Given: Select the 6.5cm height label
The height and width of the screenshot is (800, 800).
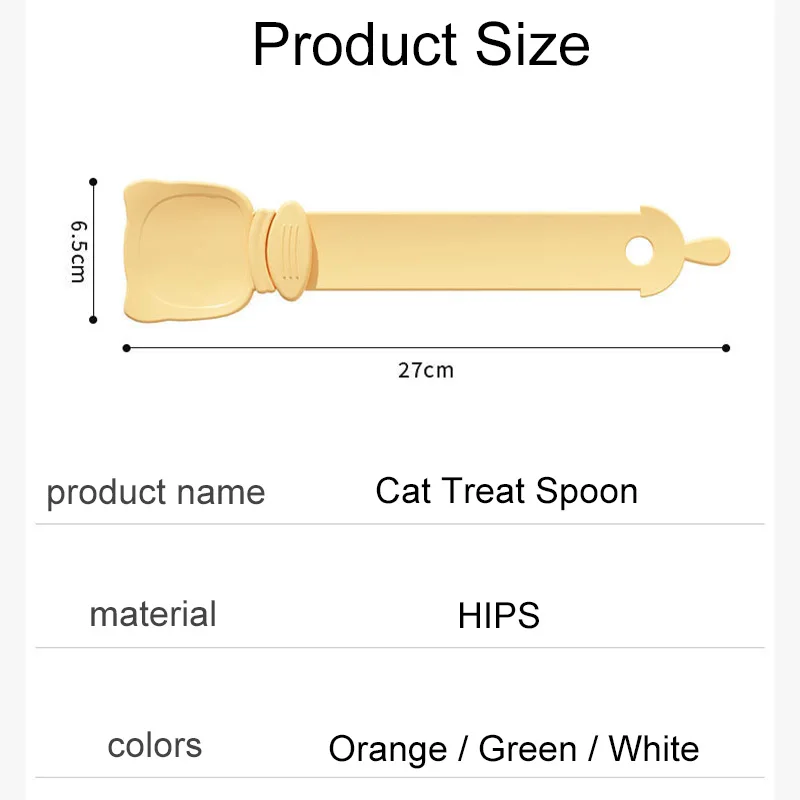Looking at the screenshot, I should [x=78, y=250].
